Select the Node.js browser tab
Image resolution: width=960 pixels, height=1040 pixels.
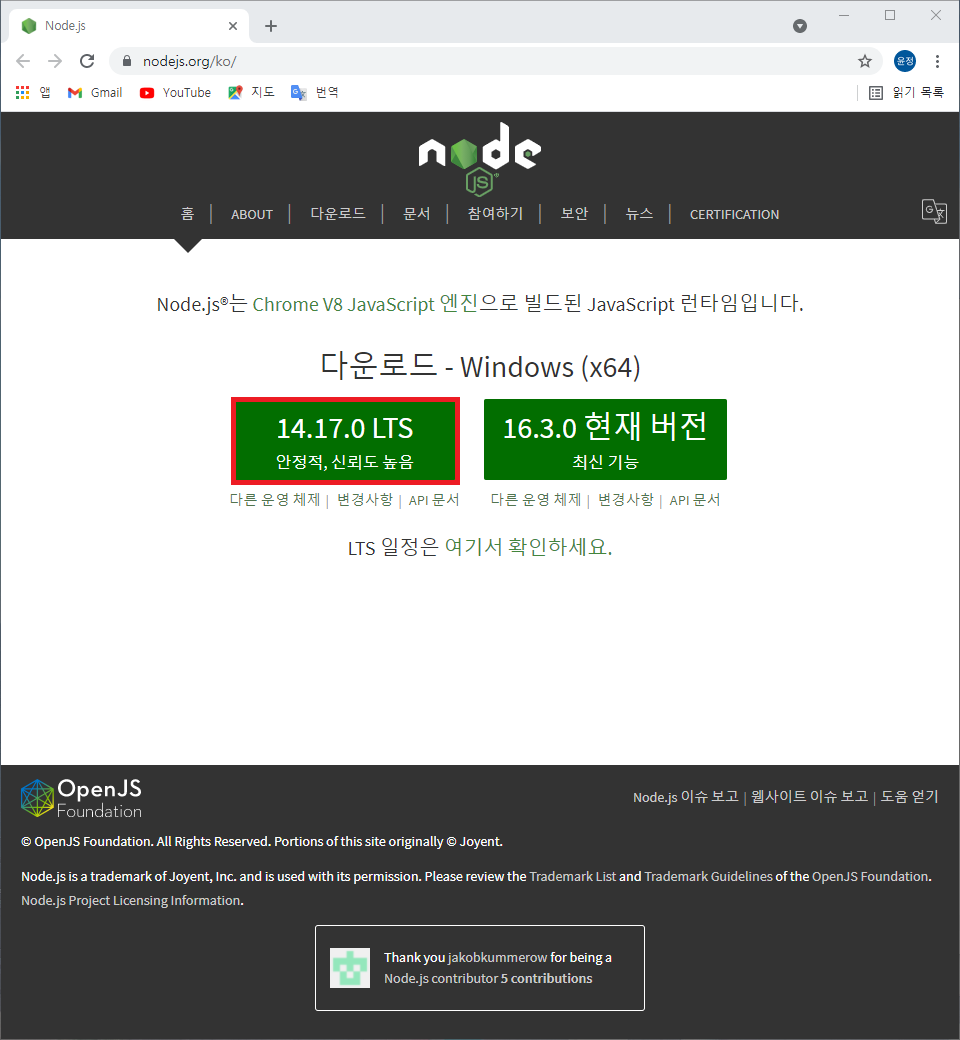129,26
